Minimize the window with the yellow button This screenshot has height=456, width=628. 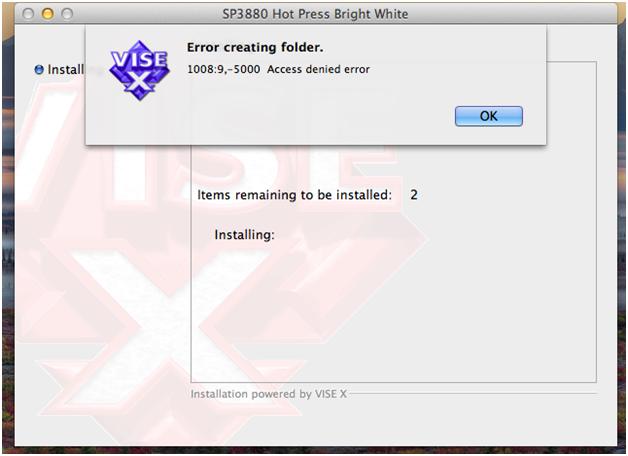pyautogui.click(x=48, y=14)
